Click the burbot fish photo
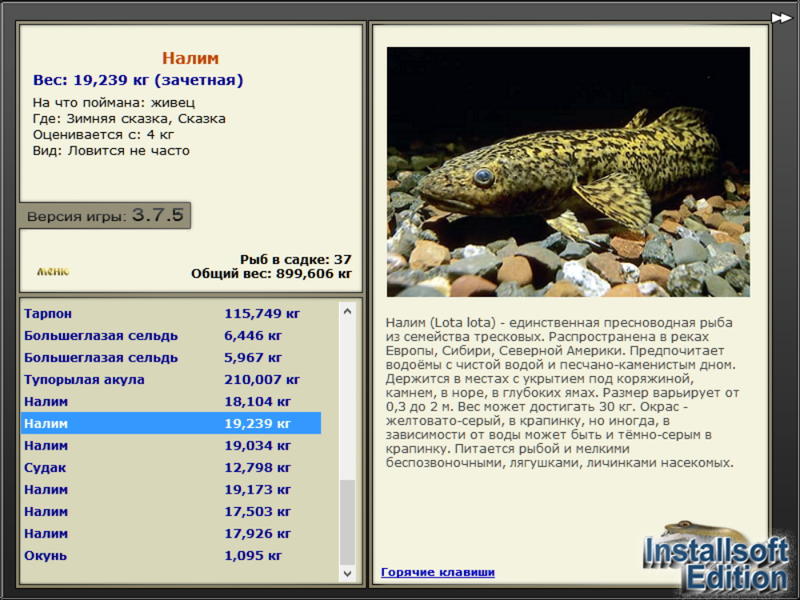 tap(568, 172)
